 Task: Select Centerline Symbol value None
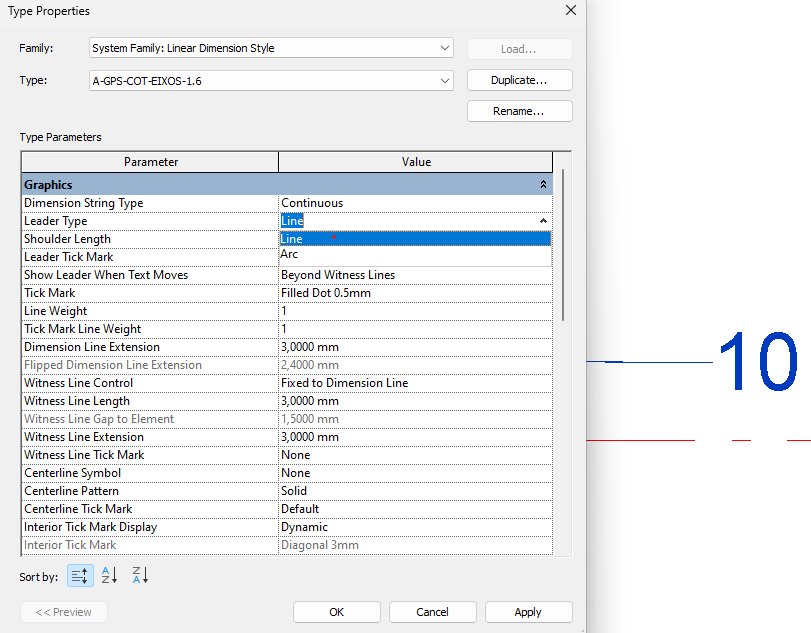coord(415,473)
